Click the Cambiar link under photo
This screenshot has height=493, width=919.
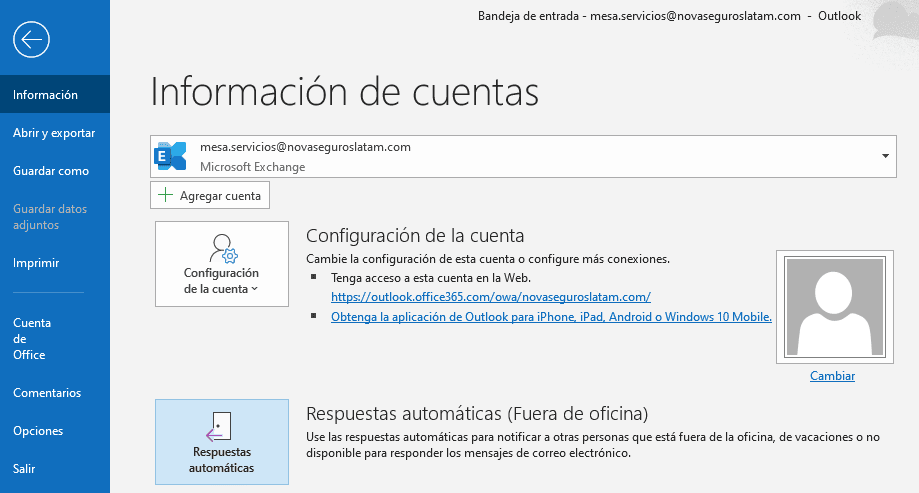click(833, 376)
